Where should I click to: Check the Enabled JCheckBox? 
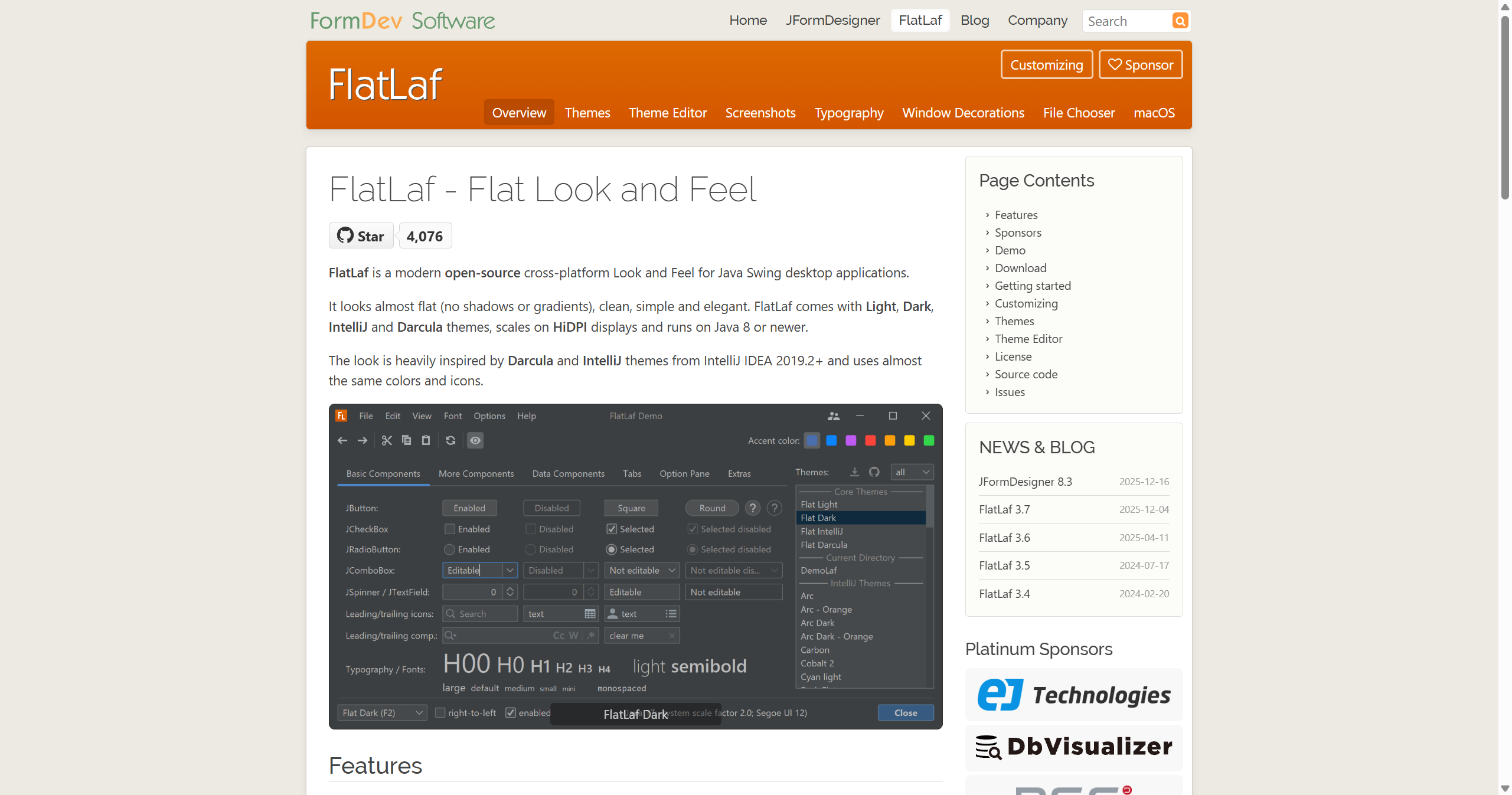pos(450,529)
